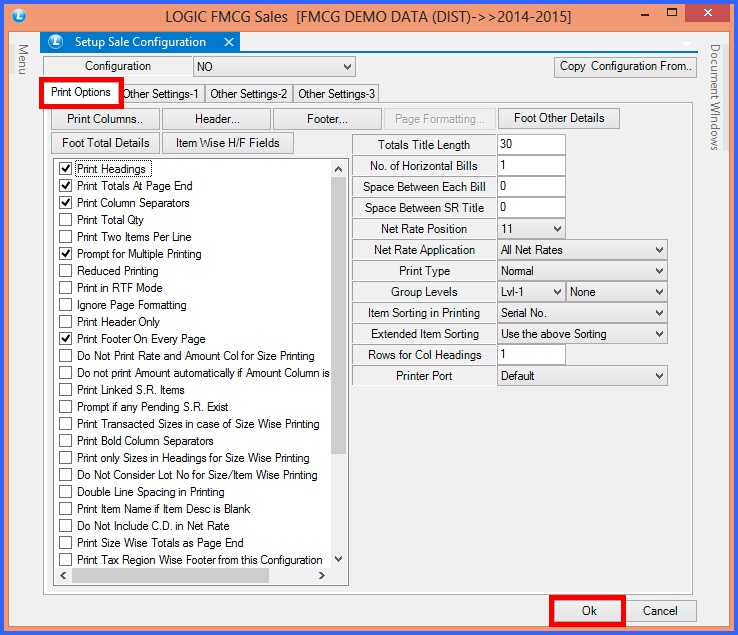The width and height of the screenshot is (738, 635).
Task: Open Group Levels None dropdown
Action: [x=617, y=292]
